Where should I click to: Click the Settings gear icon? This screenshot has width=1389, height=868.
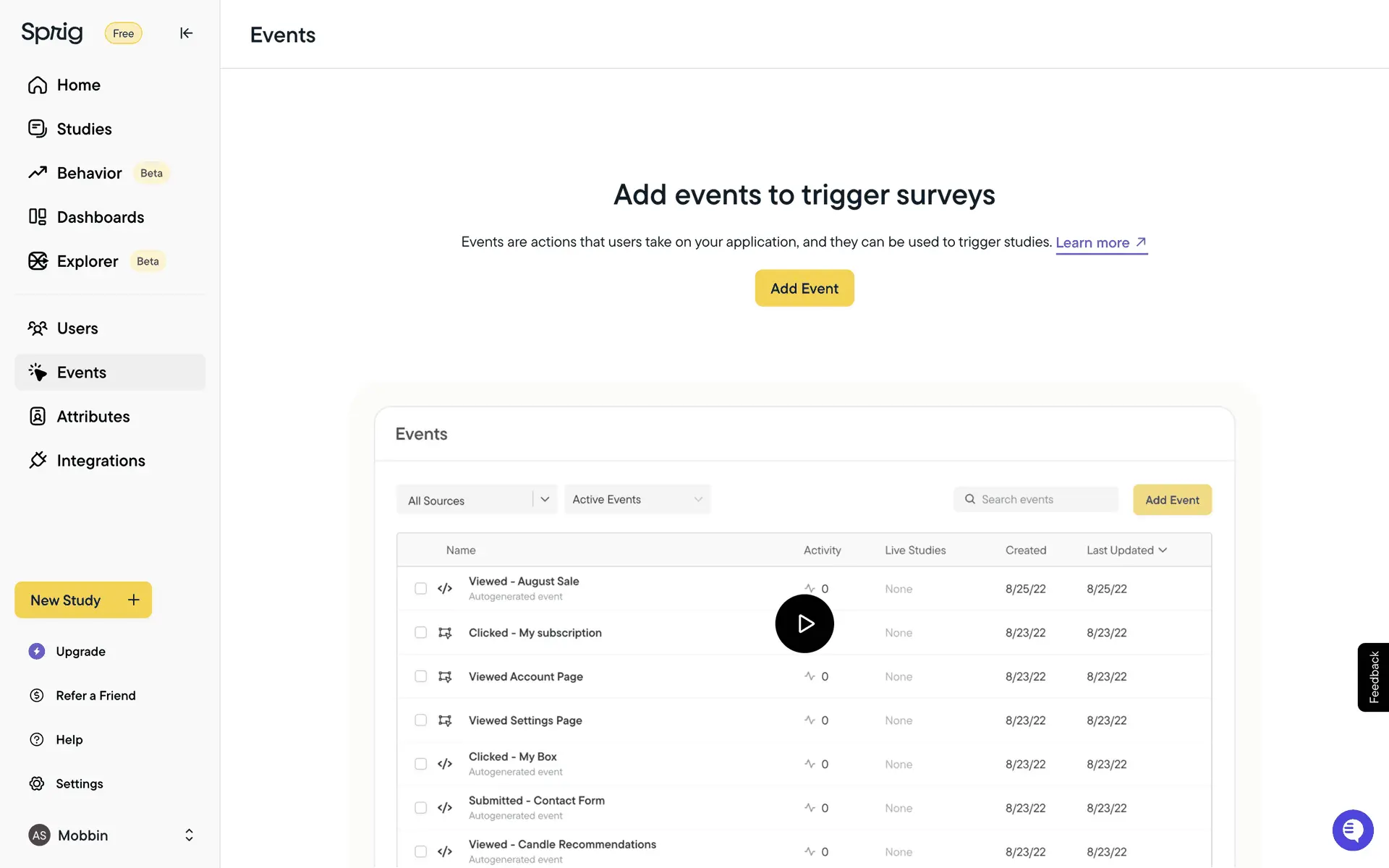[37, 783]
